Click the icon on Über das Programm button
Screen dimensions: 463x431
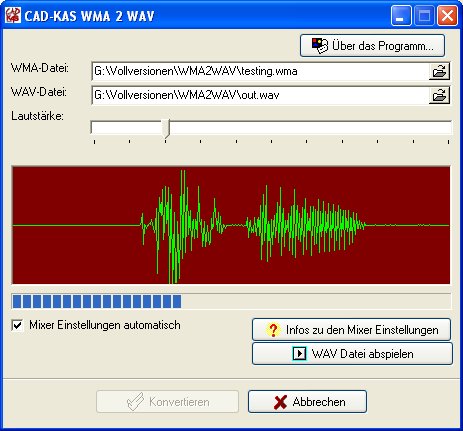pos(320,46)
